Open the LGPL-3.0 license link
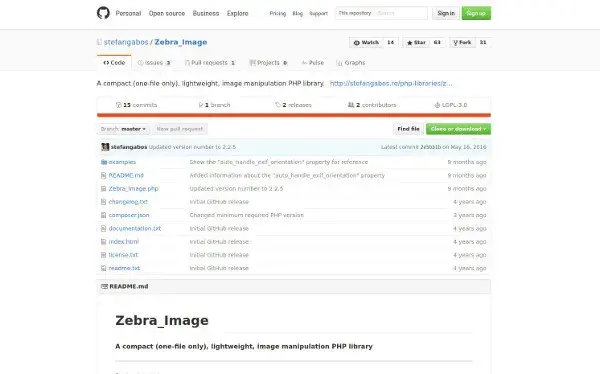The image size is (600, 374). tap(451, 105)
